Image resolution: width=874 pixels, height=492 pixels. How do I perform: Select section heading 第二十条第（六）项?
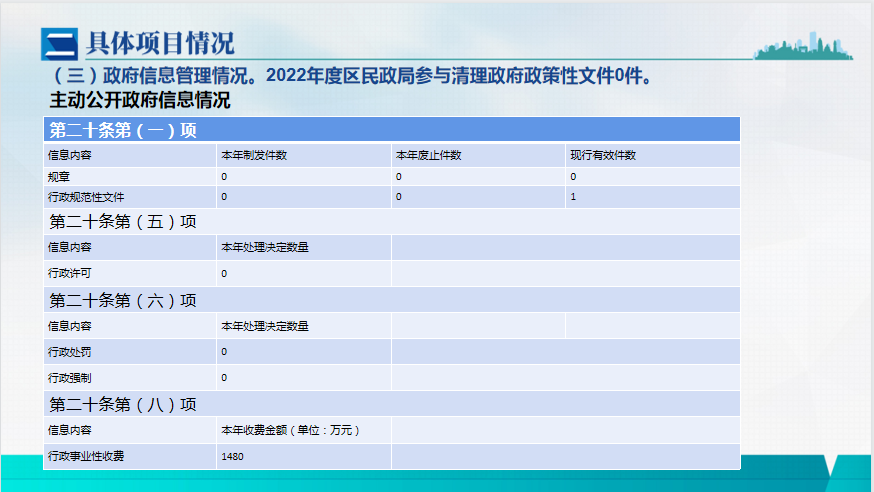[x=123, y=301]
